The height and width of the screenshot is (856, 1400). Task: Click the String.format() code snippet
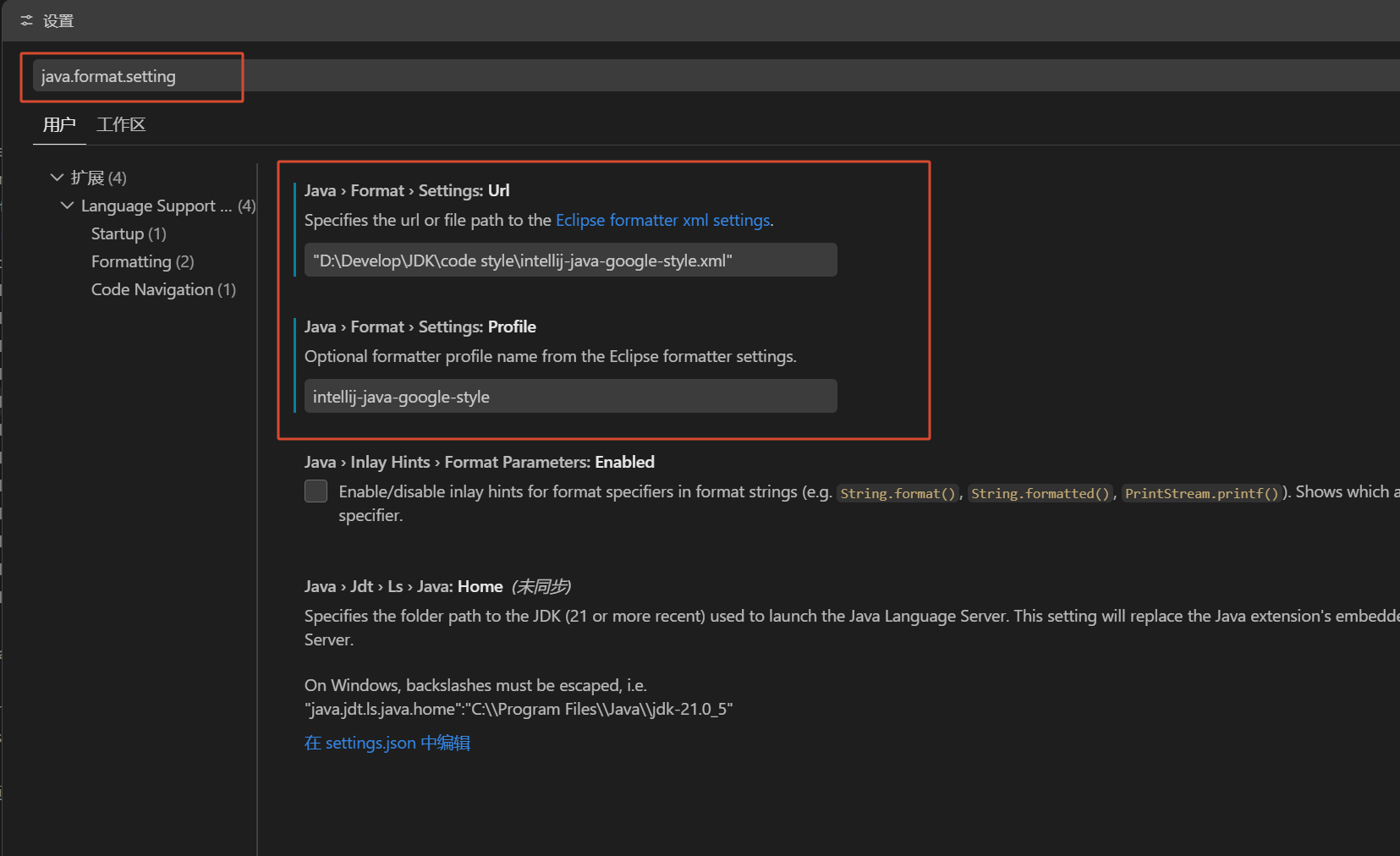click(898, 493)
